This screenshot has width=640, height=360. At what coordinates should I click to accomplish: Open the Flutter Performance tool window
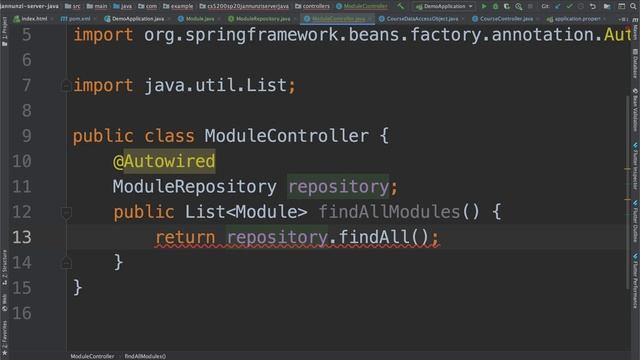(x=636, y=281)
